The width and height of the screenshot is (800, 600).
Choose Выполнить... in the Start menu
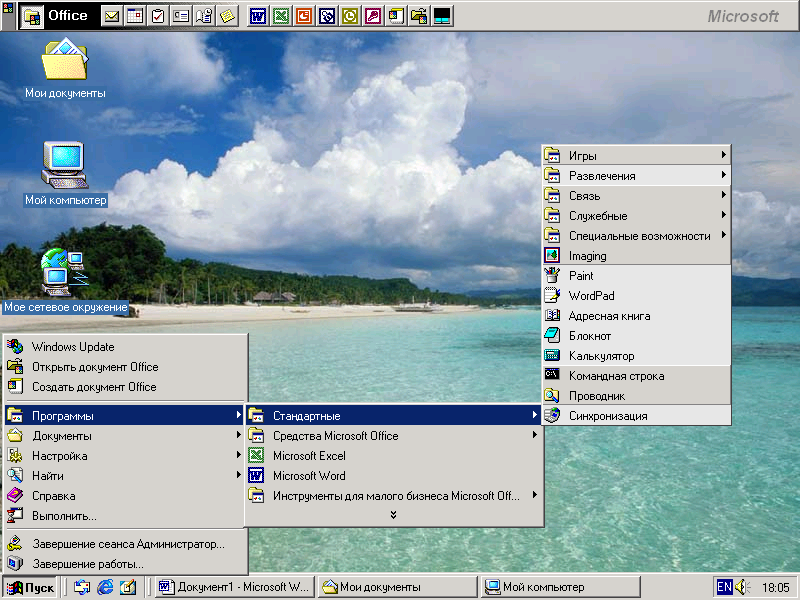tap(124, 516)
